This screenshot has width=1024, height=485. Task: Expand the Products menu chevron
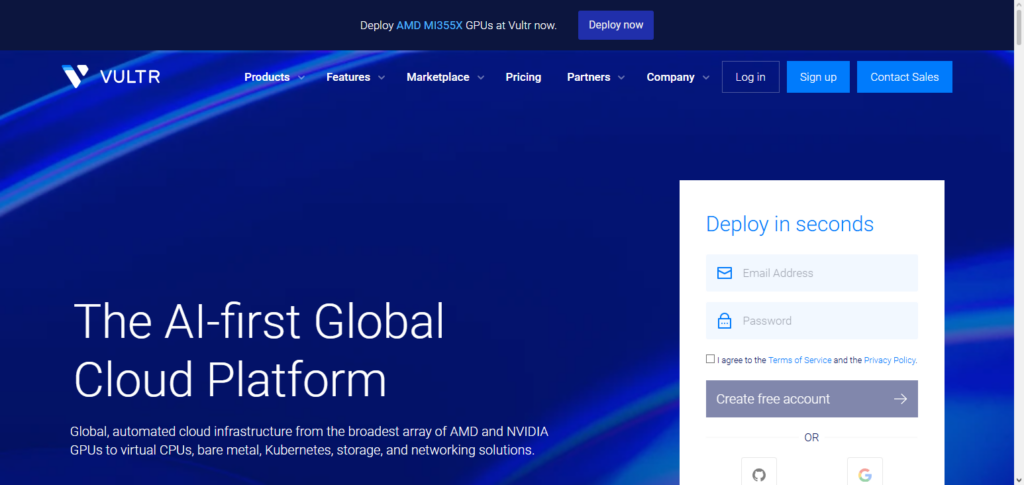coord(301,78)
